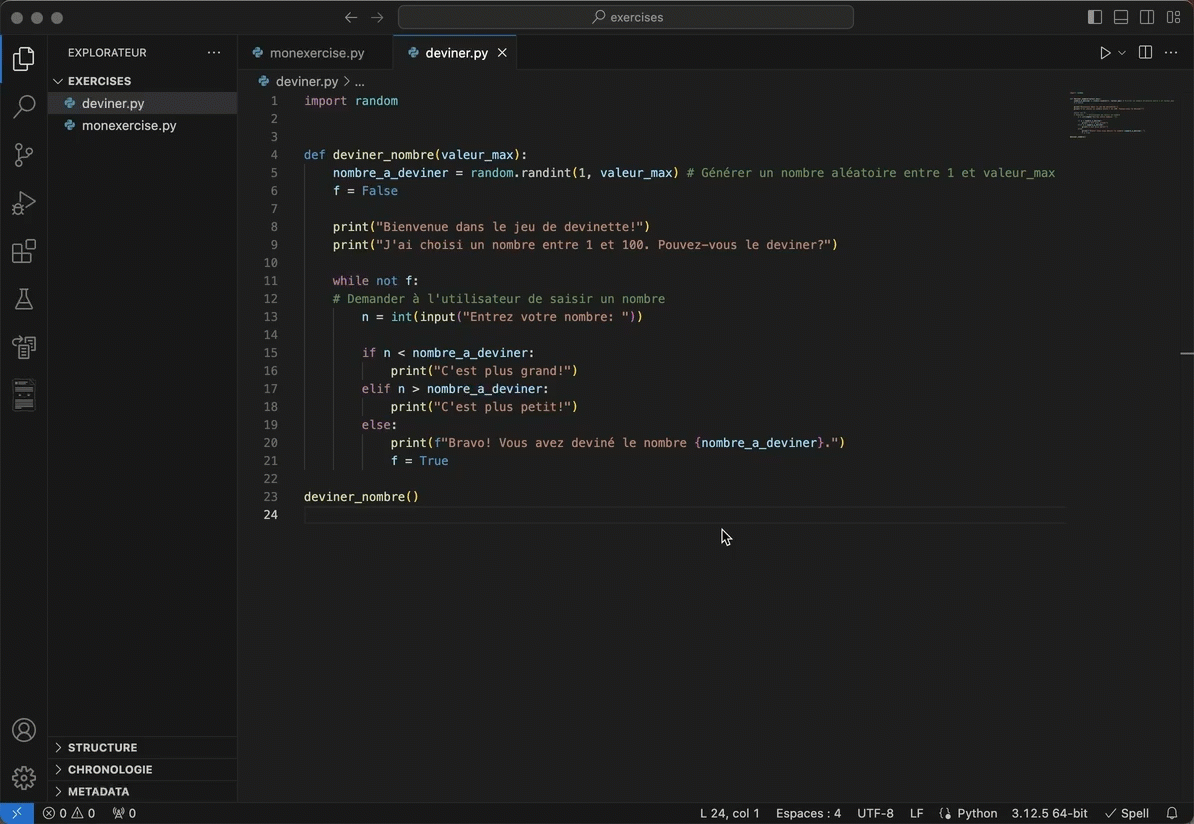This screenshot has width=1194, height=824.
Task: Go back with the left arrow
Action: 350,17
